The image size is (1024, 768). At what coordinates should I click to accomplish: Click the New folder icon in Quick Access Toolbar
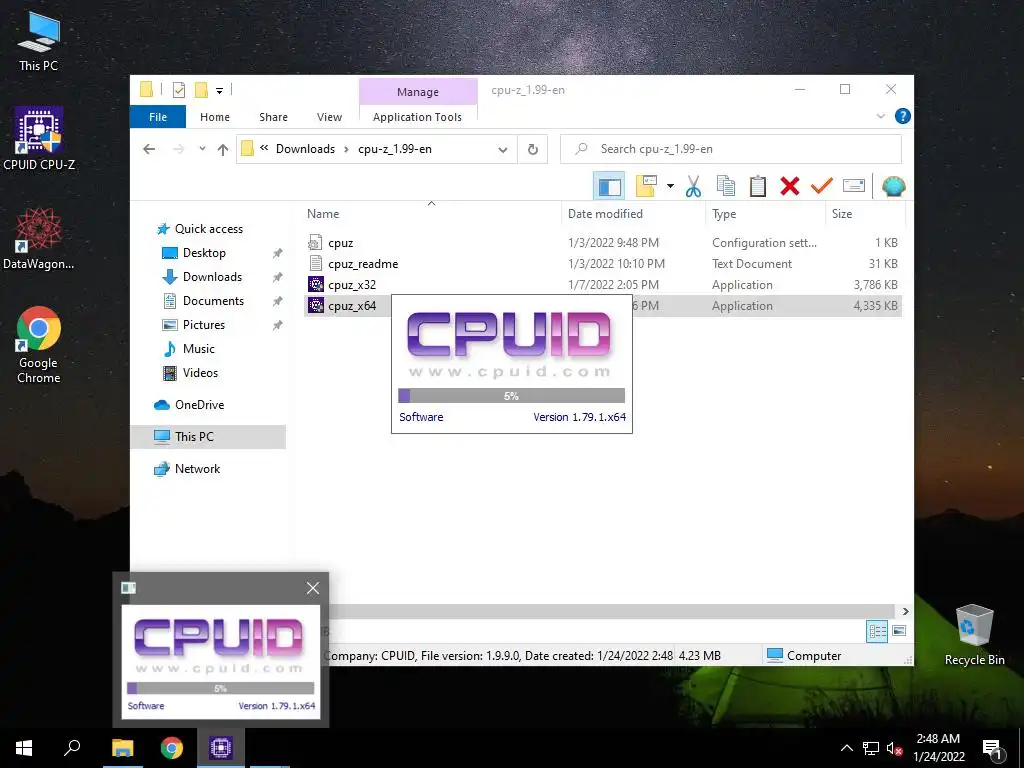(201, 90)
